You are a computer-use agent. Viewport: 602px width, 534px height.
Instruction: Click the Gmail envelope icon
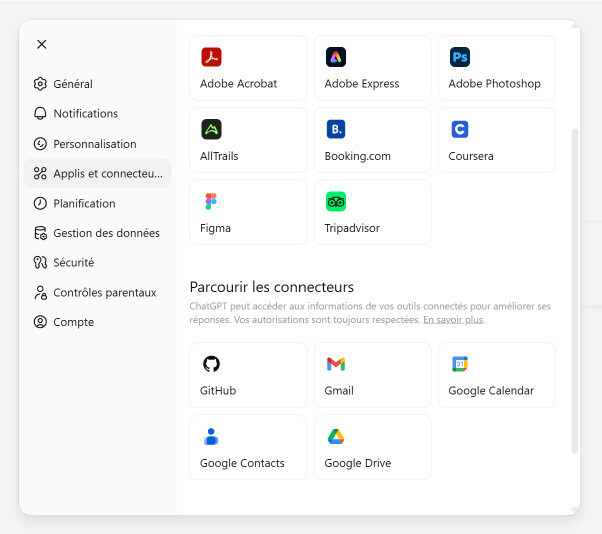click(336, 364)
